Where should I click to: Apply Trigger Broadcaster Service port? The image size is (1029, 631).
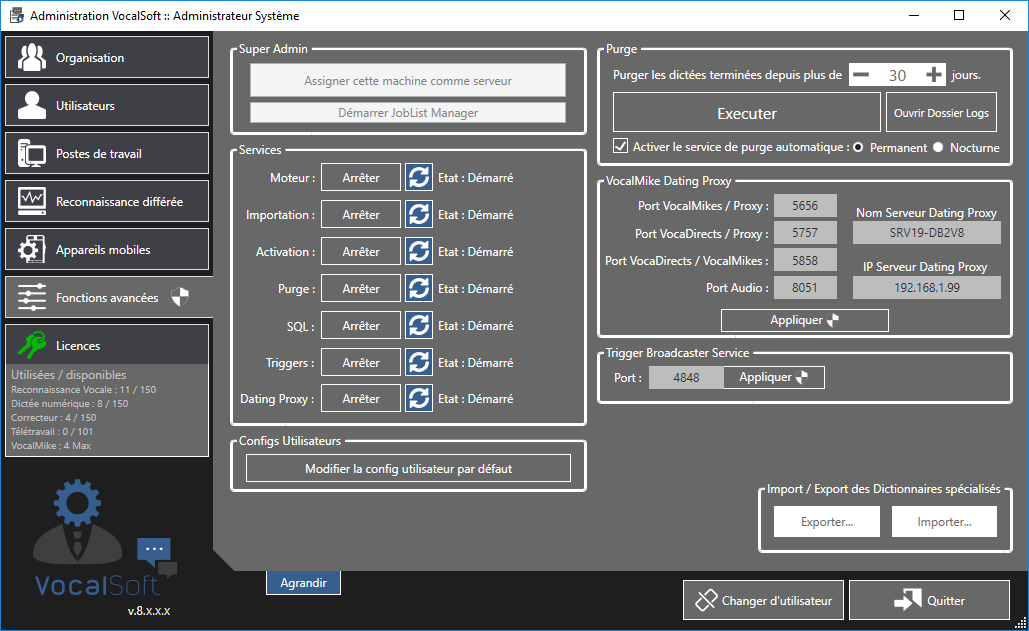pos(774,377)
